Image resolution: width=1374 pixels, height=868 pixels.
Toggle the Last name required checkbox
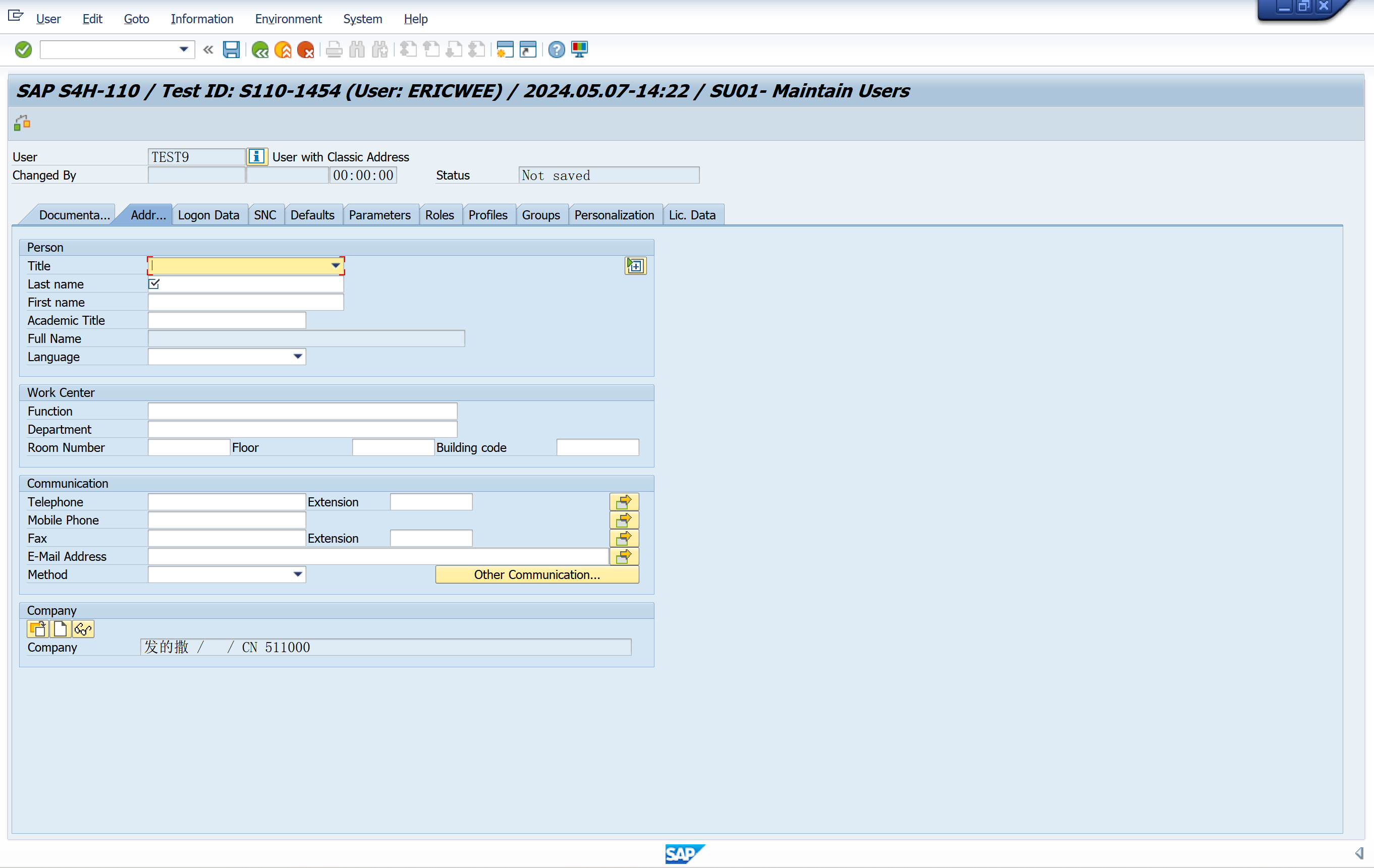click(x=154, y=283)
